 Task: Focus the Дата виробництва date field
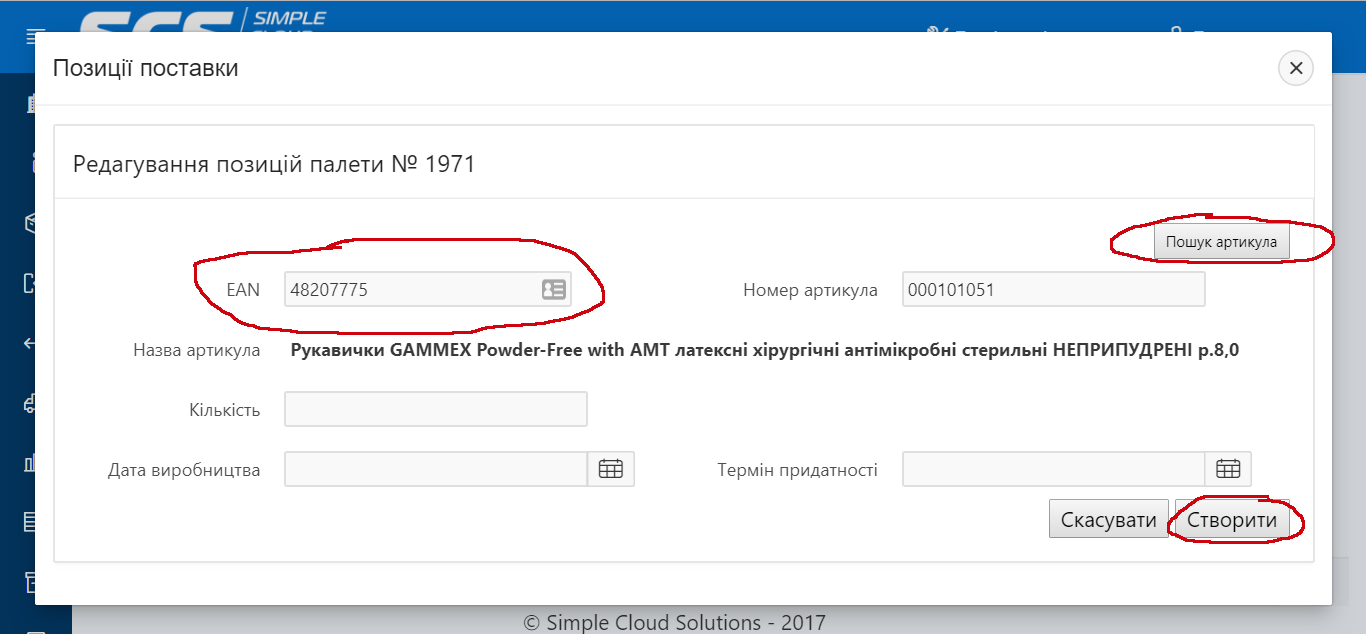pyautogui.click(x=436, y=469)
